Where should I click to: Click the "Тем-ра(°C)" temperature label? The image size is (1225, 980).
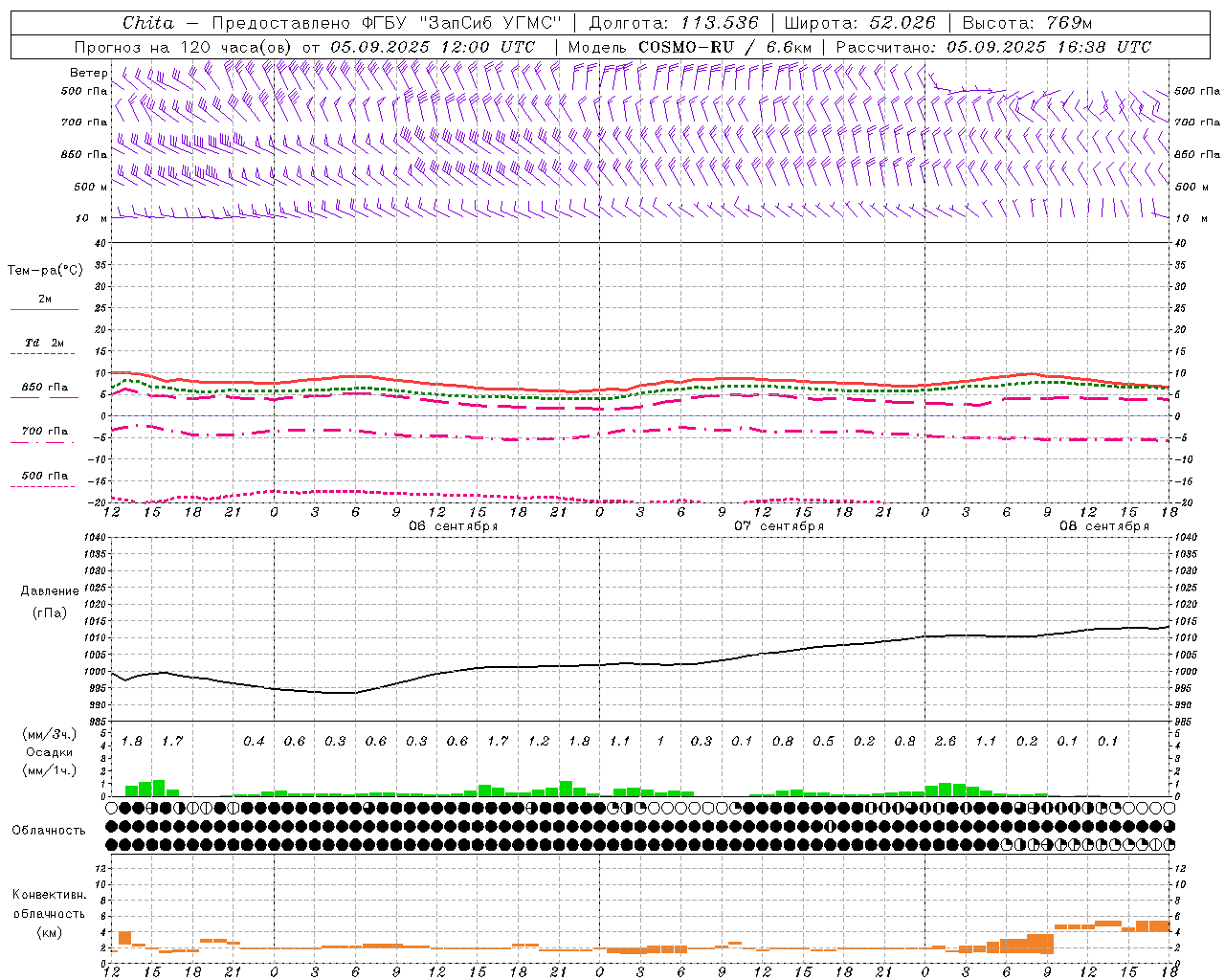click(x=45, y=271)
